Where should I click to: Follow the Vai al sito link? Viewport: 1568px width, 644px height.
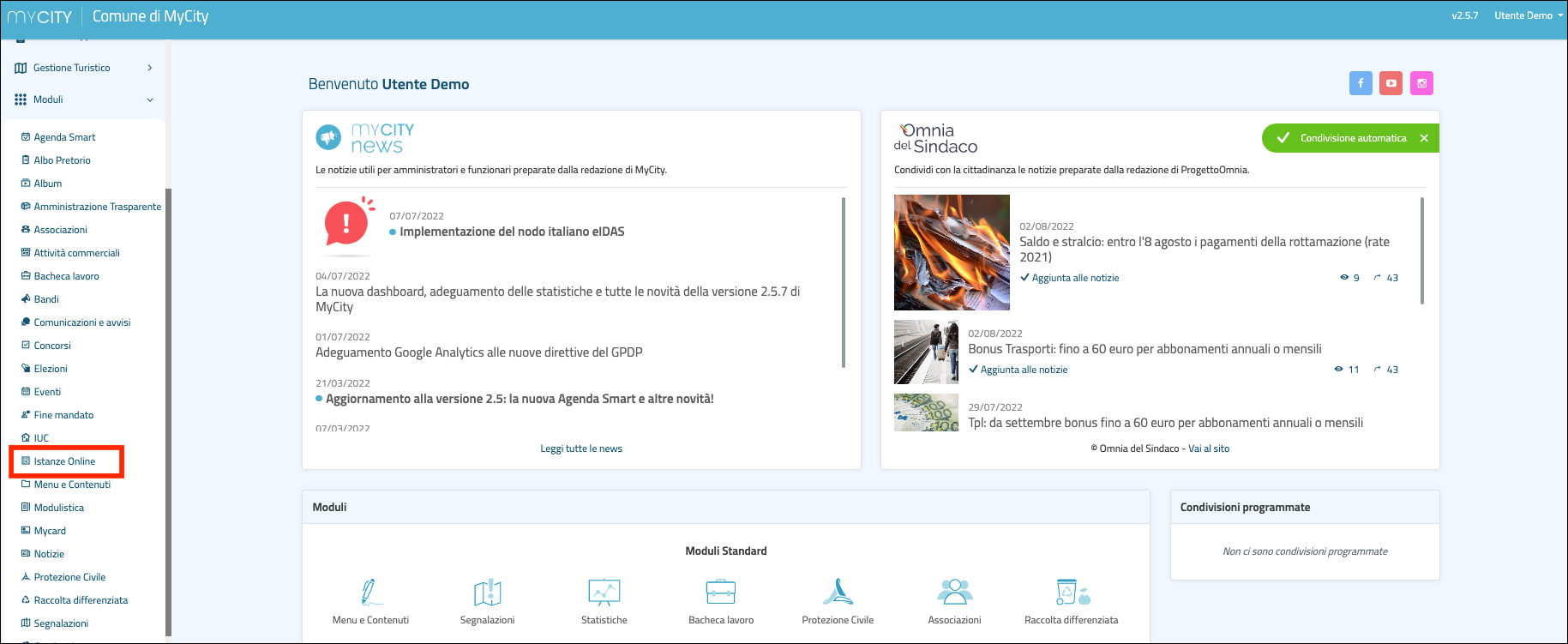pyautogui.click(x=1208, y=448)
